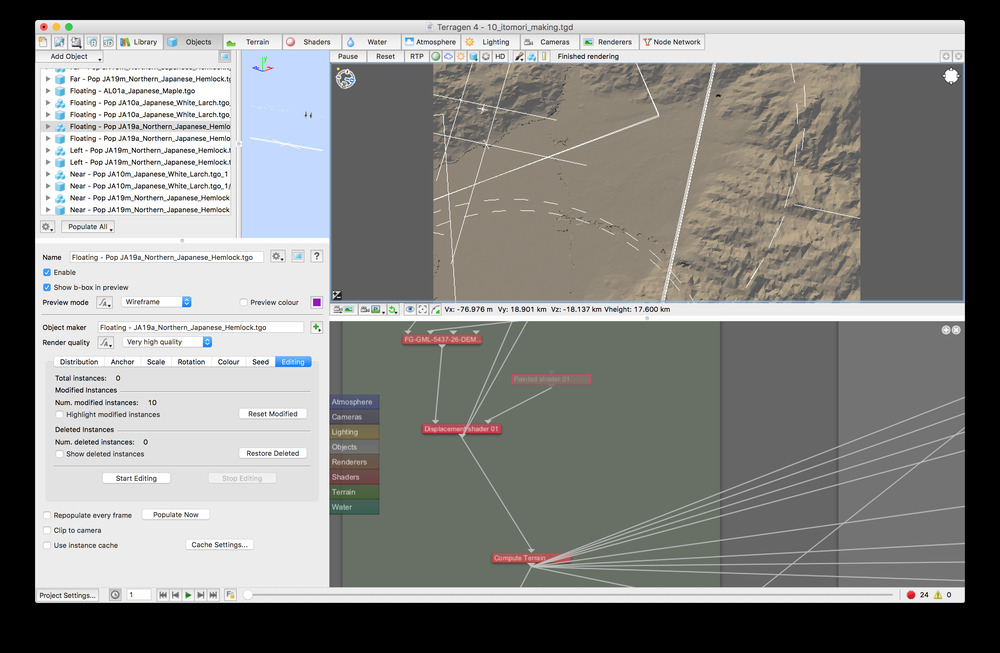The height and width of the screenshot is (653, 1000).
Task: Open the Populate All dropdown button
Action: [88, 226]
